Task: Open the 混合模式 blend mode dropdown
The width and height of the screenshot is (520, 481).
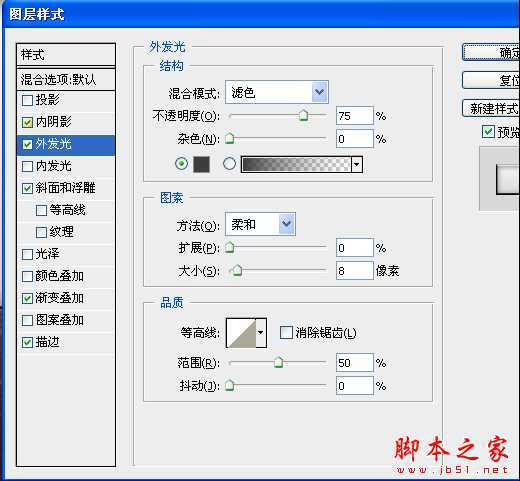Action: point(277,92)
